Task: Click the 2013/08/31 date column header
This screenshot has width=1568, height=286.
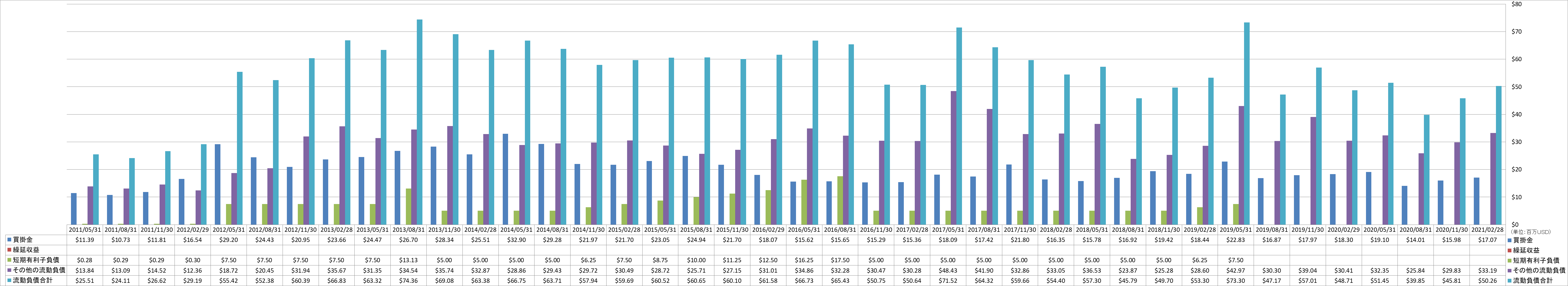Action: [x=409, y=230]
